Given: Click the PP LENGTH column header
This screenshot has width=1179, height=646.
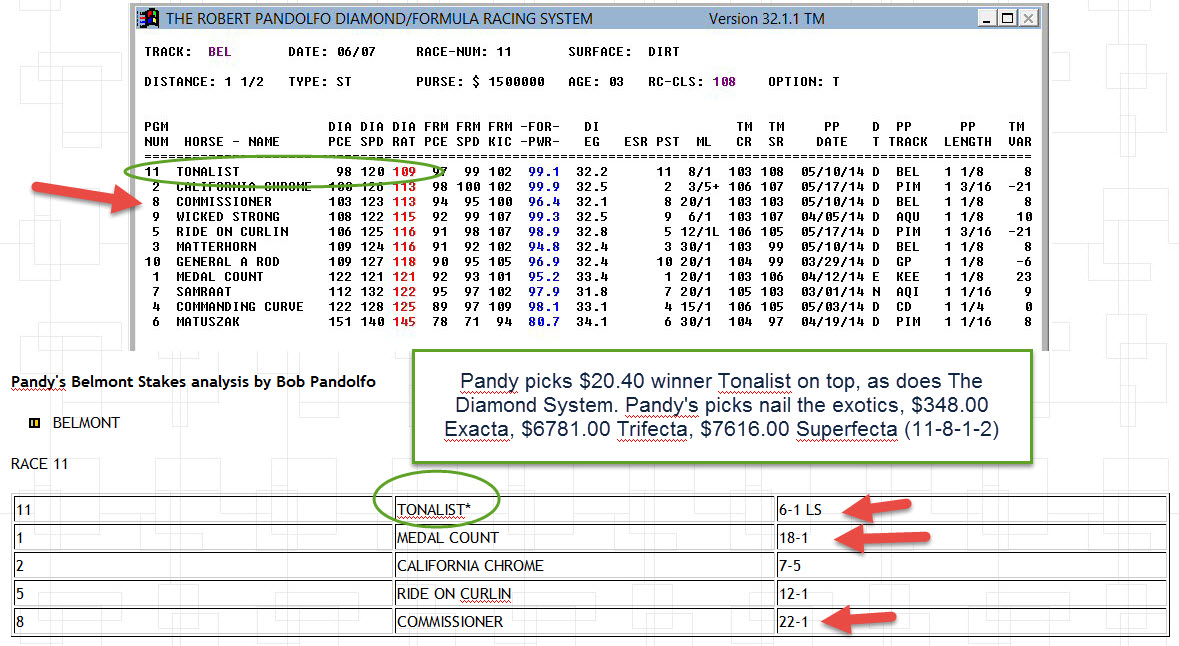Looking at the screenshot, I should point(968,134).
